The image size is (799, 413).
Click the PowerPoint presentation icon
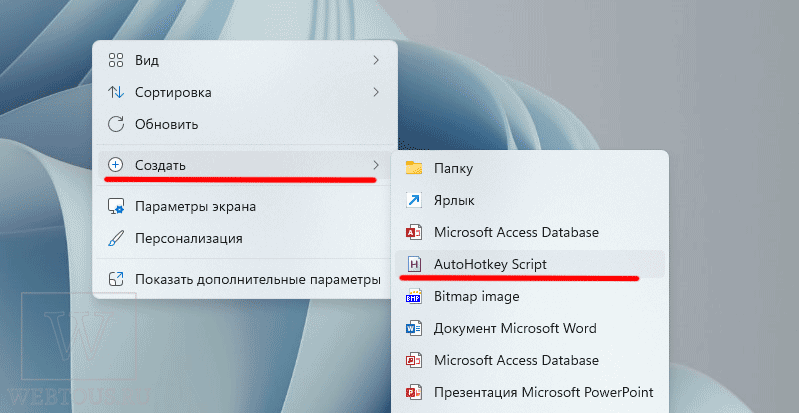[x=414, y=393]
